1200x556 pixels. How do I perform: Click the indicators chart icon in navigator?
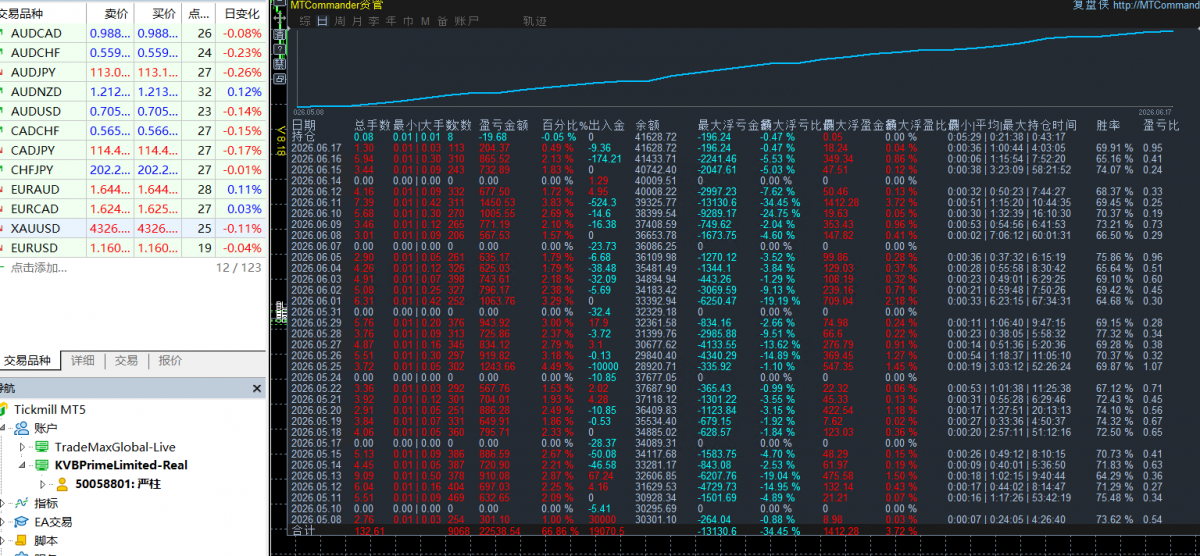tap(21, 503)
